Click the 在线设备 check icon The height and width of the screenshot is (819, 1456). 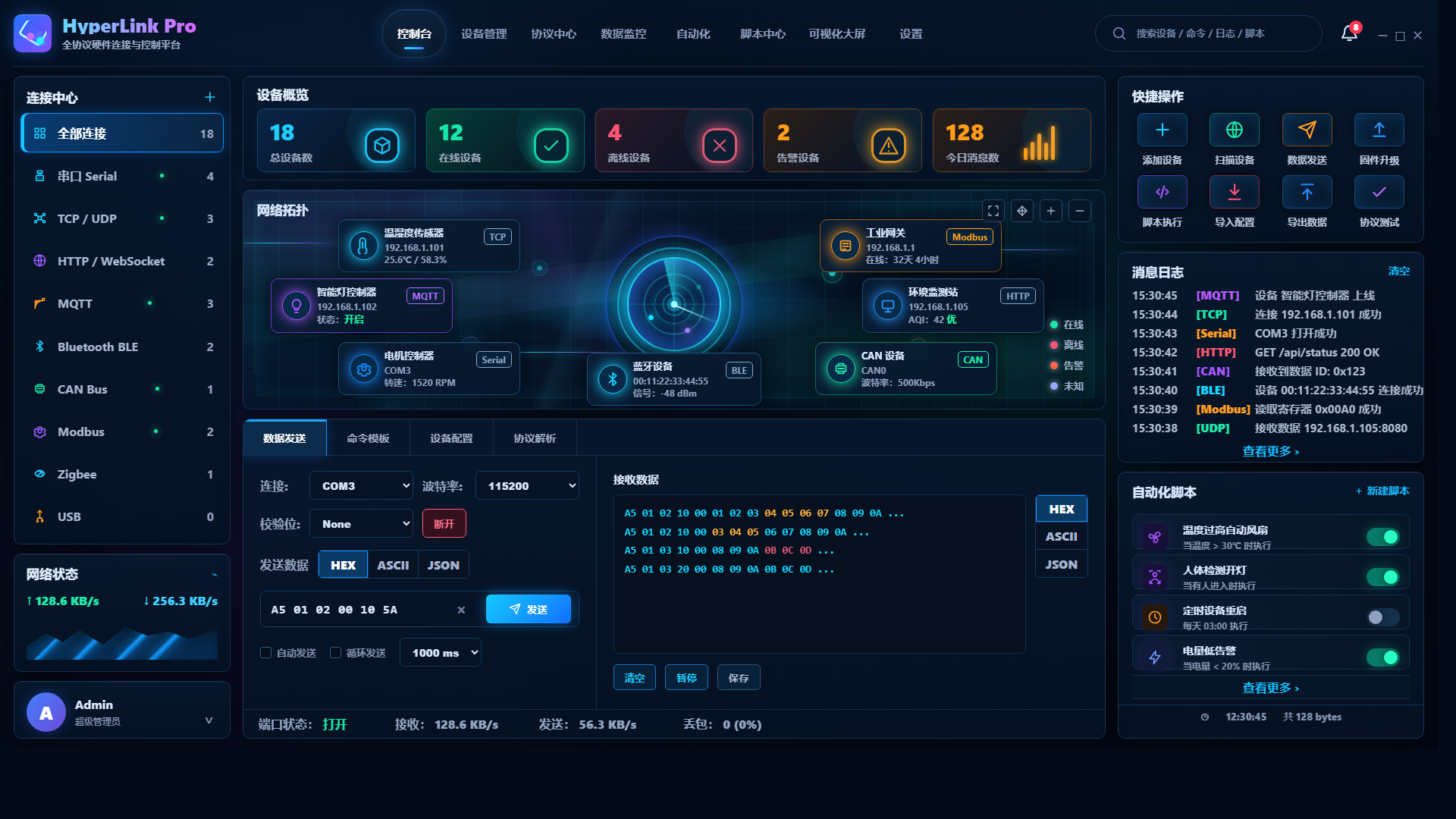[551, 146]
